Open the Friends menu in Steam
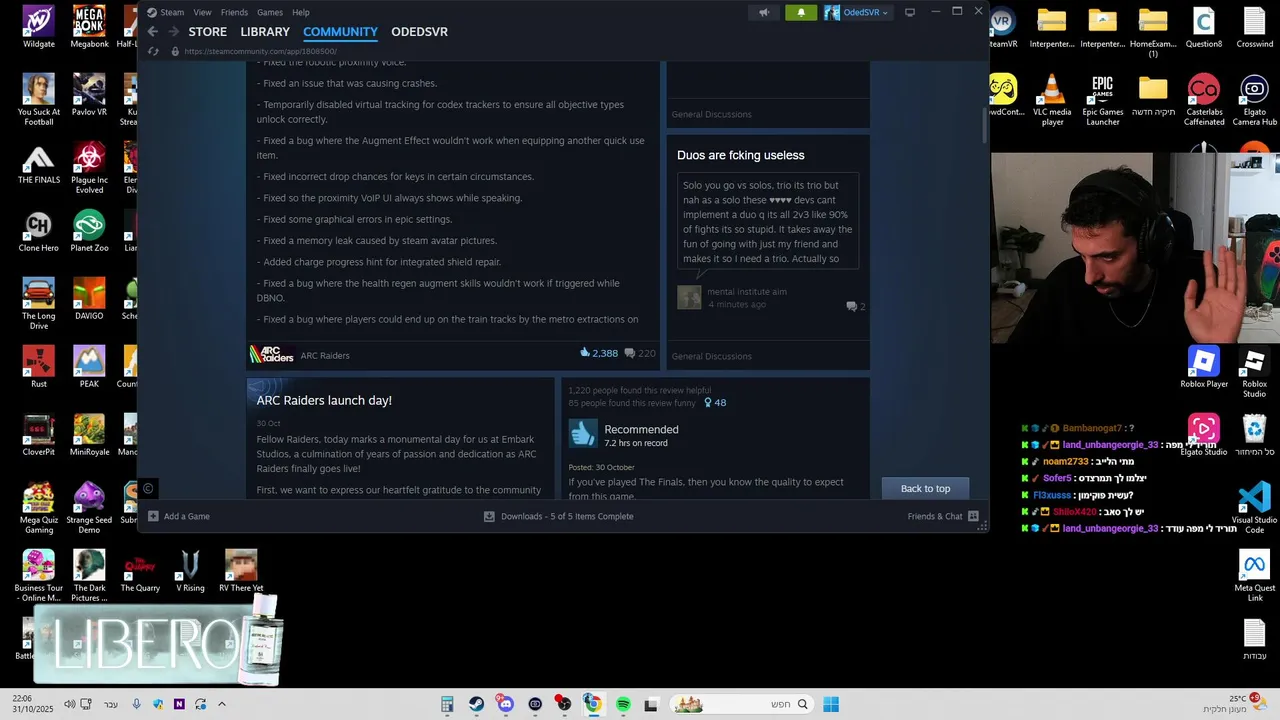Image resolution: width=1280 pixels, height=720 pixels. tap(234, 12)
